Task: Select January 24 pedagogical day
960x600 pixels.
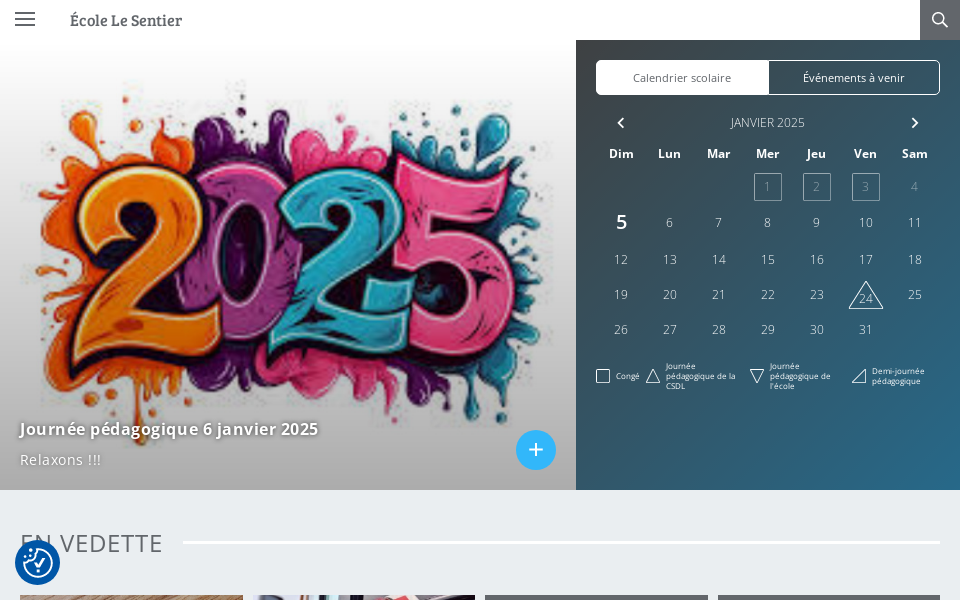Action: tap(866, 297)
